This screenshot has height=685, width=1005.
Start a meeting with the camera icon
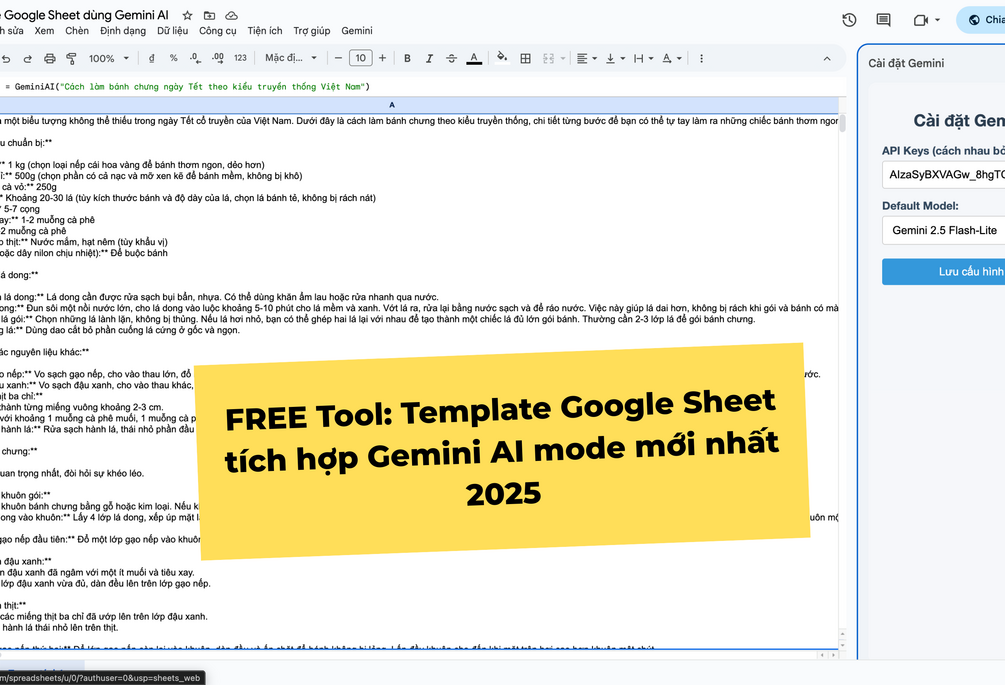pyautogui.click(x=920, y=20)
